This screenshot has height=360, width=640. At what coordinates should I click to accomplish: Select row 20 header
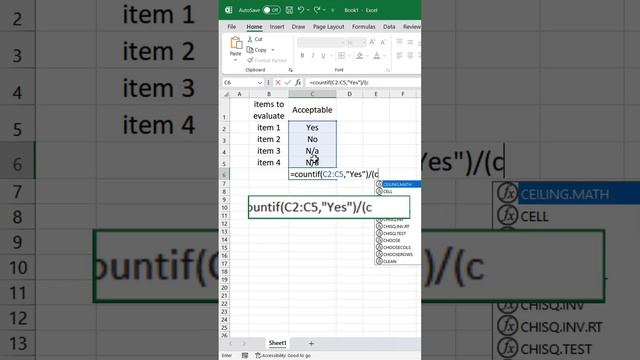pos(224,288)
